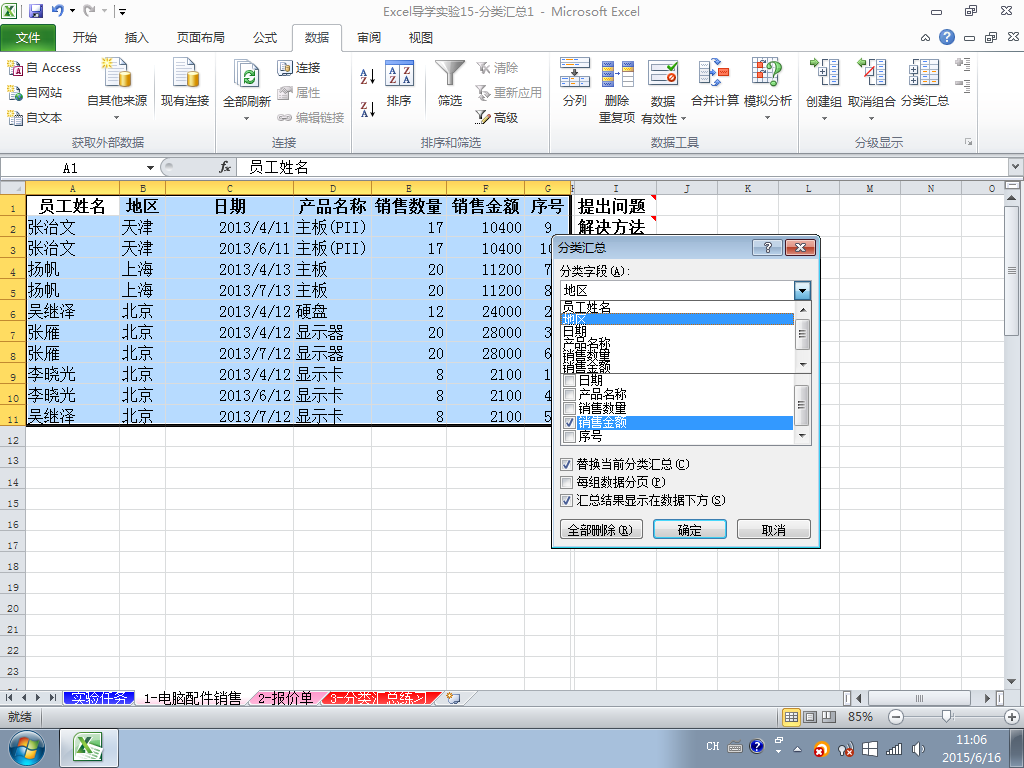
Task: Open the 2-报价单 sheet tab
Action: point(285,698)
